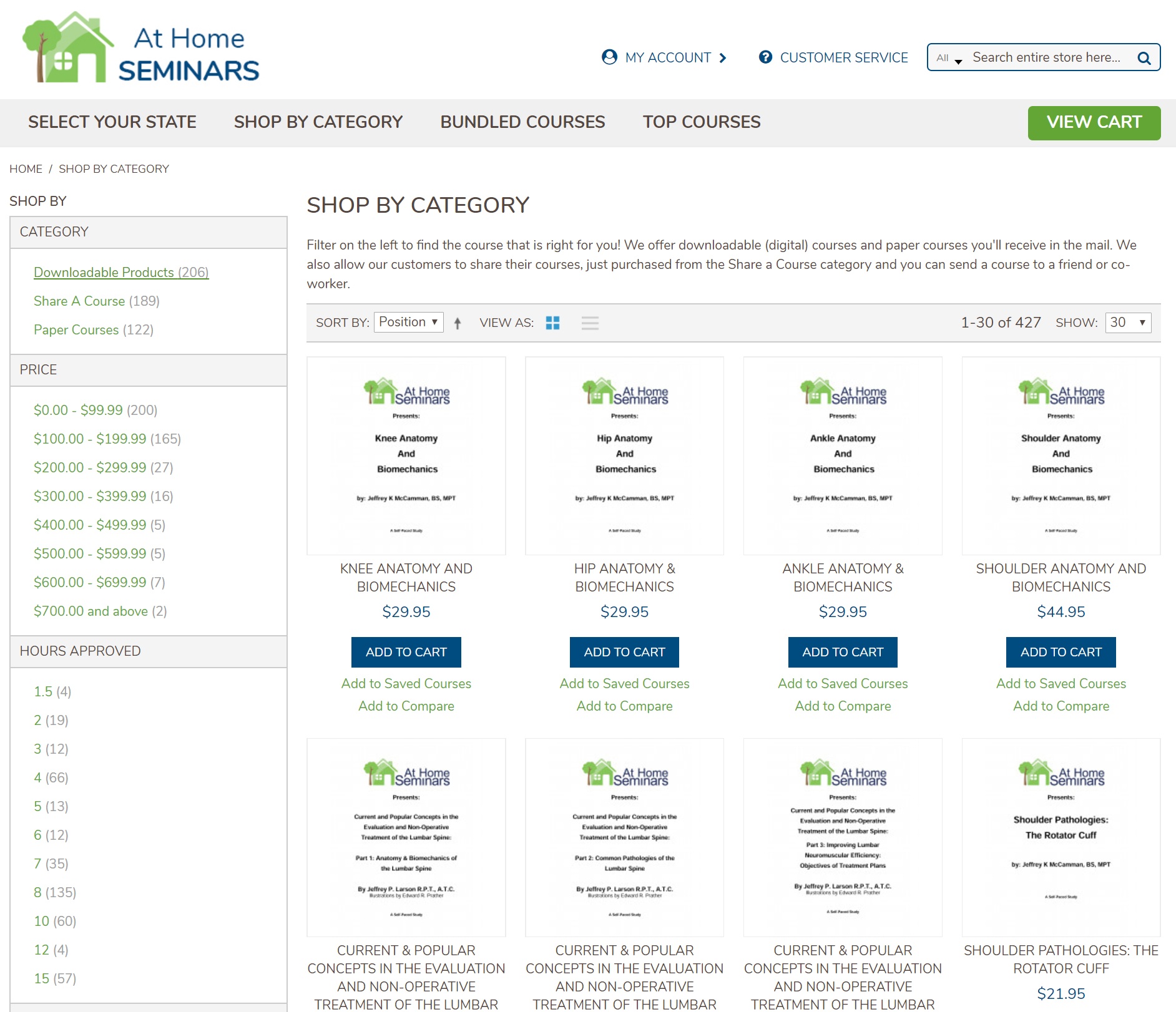Screen dimensions: 1176x1012
Task: Open My Account link text
Action: 668,57
